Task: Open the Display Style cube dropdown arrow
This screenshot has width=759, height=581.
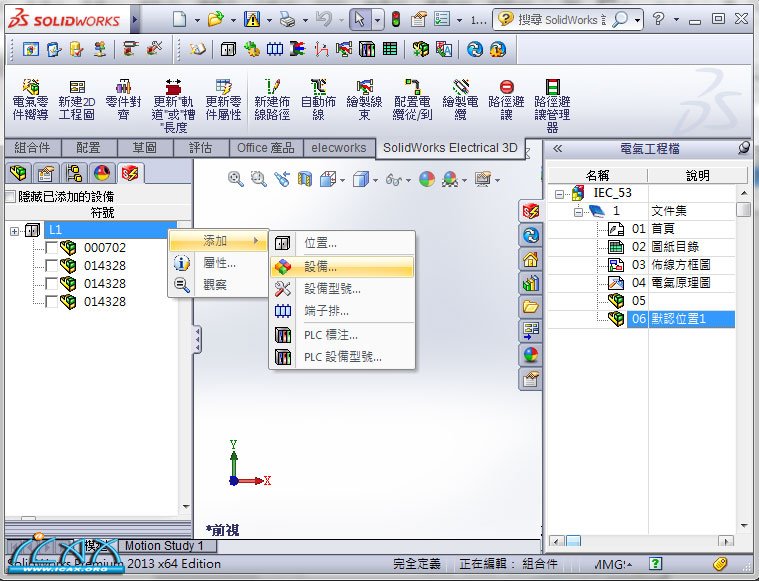Action: (376, 180)
